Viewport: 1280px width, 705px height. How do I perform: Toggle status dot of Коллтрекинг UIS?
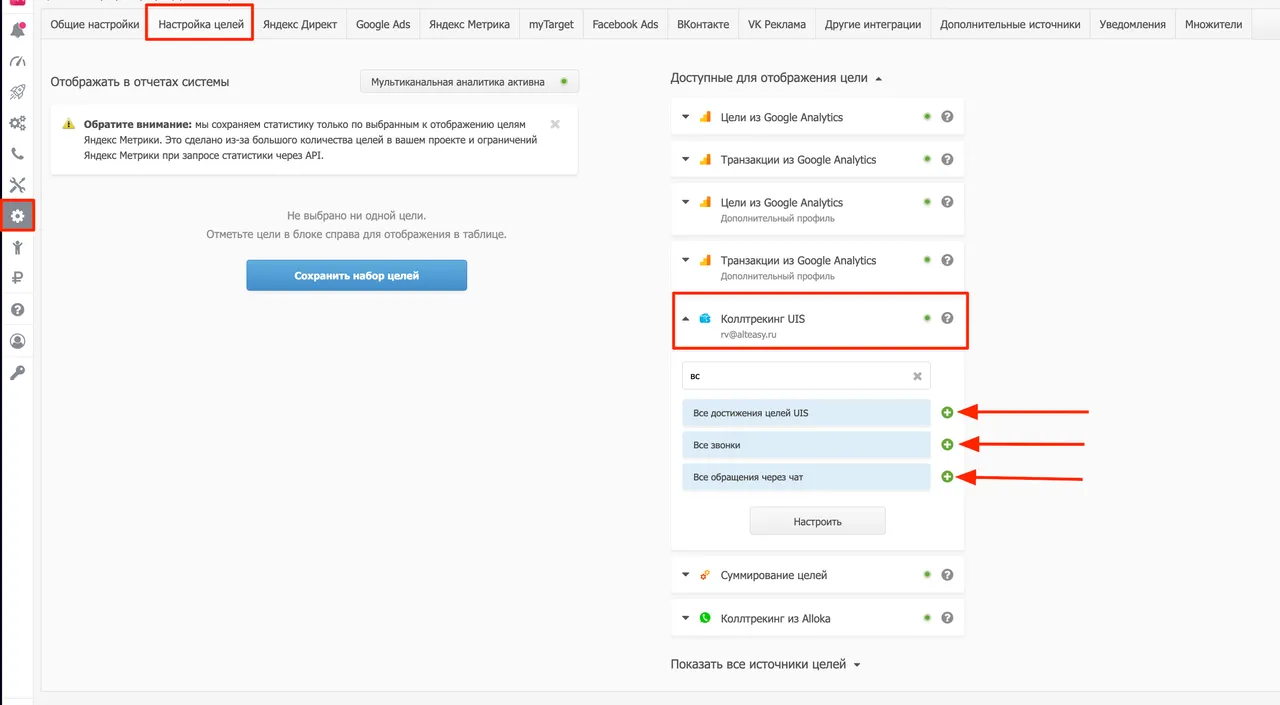click(x=927, y=318)
